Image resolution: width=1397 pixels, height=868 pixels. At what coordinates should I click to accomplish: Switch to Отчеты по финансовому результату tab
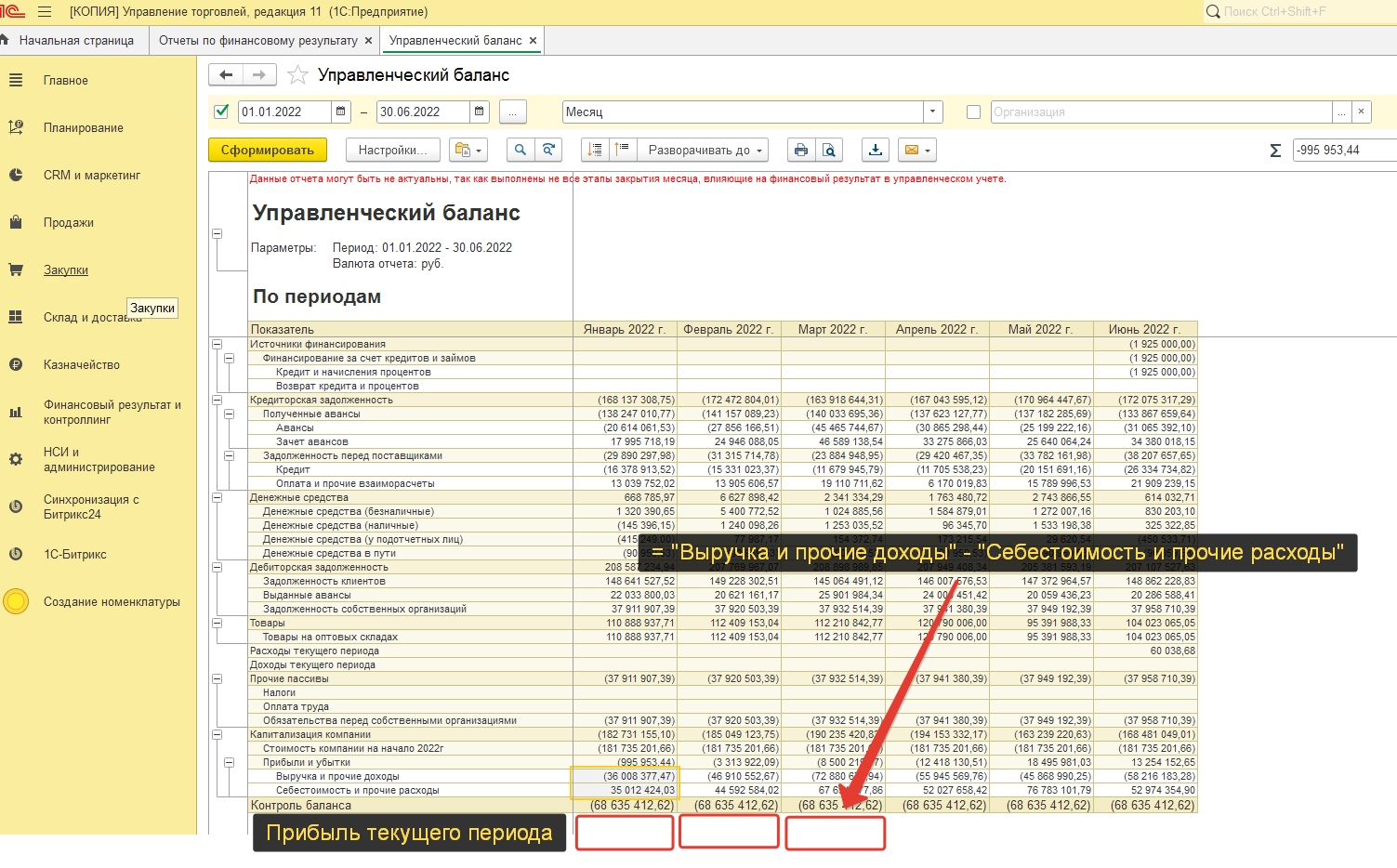pyautogui.click(x=257, y=41)
